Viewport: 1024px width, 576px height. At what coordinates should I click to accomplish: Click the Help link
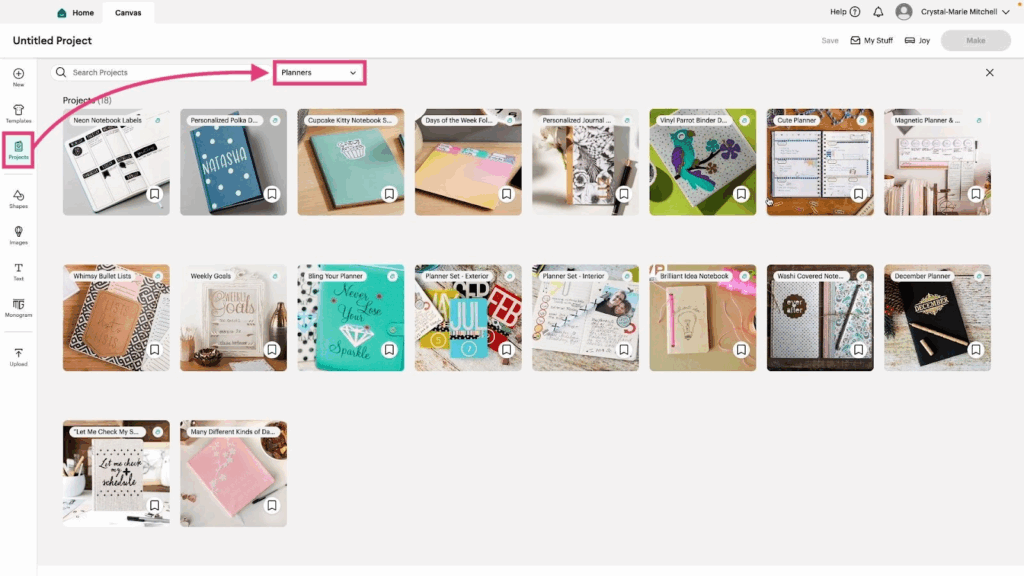(x=845, y=12)
